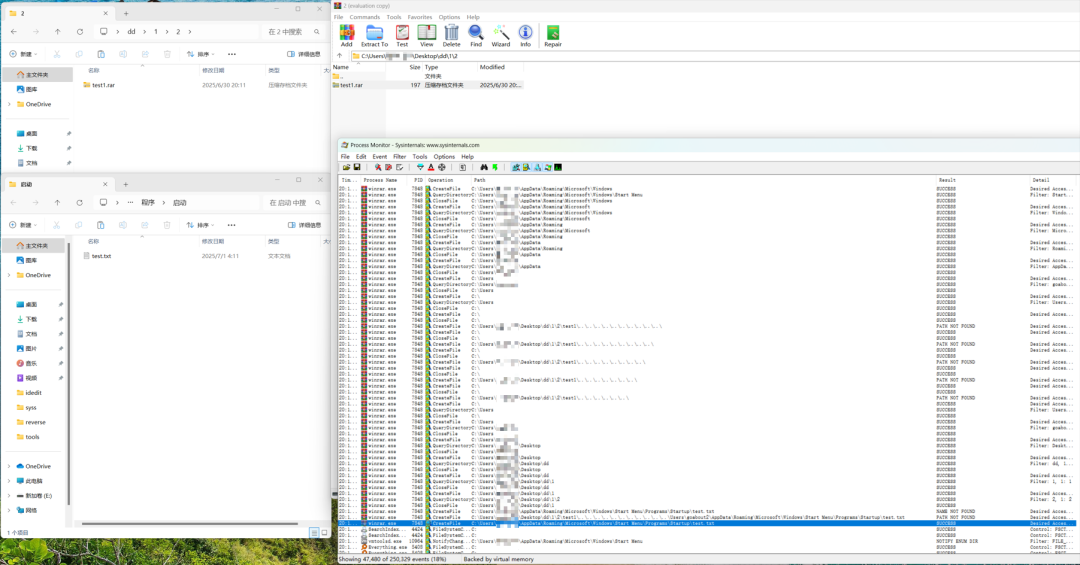1080x565 pixels.
Task: Click the WinRAR Delete trash icon
Action: click(x=451, y=36)
